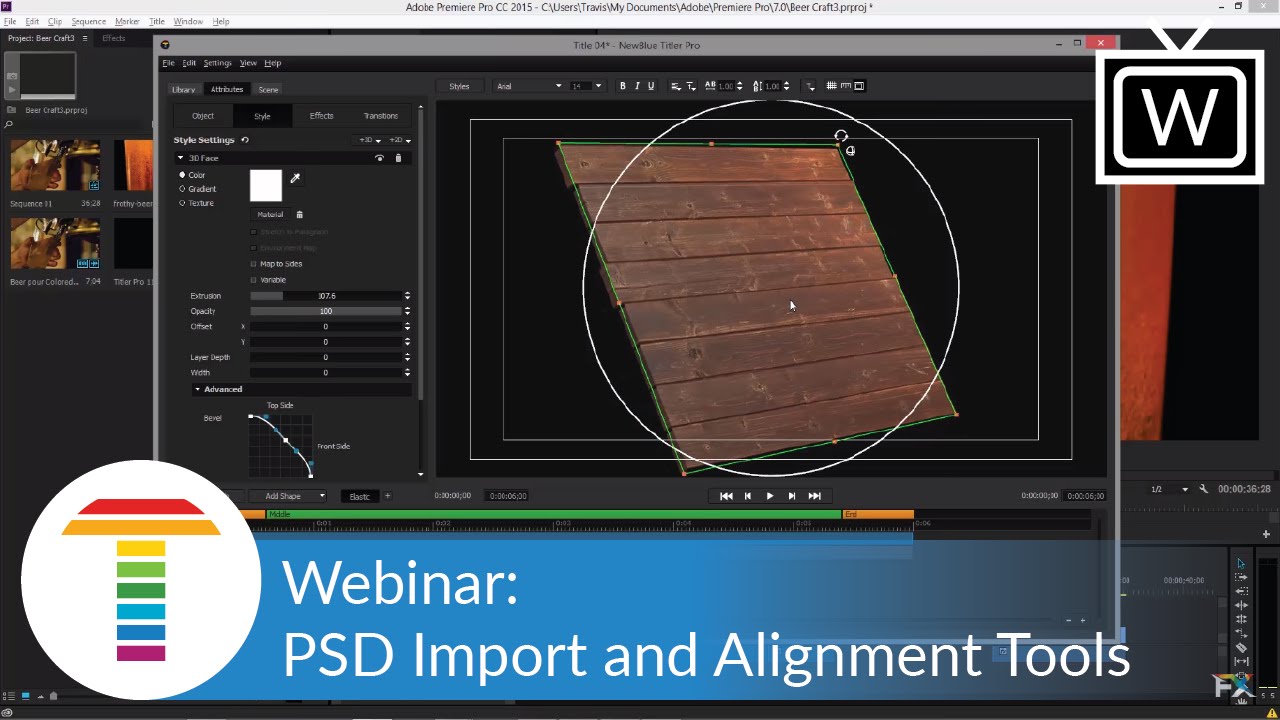Click the Styles button

(459, 86)
